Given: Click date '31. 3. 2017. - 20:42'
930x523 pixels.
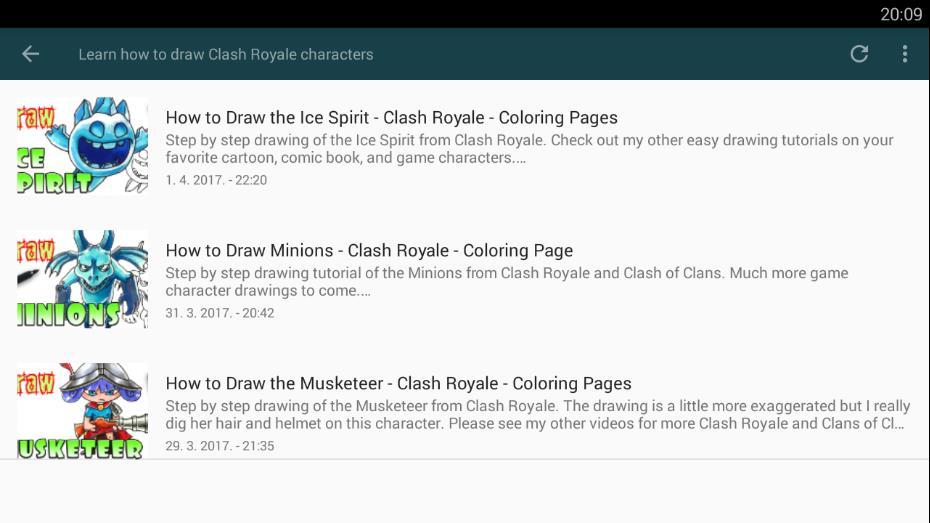Looking at the screenshot, I should pyautogui.click(x=219, y=313).
